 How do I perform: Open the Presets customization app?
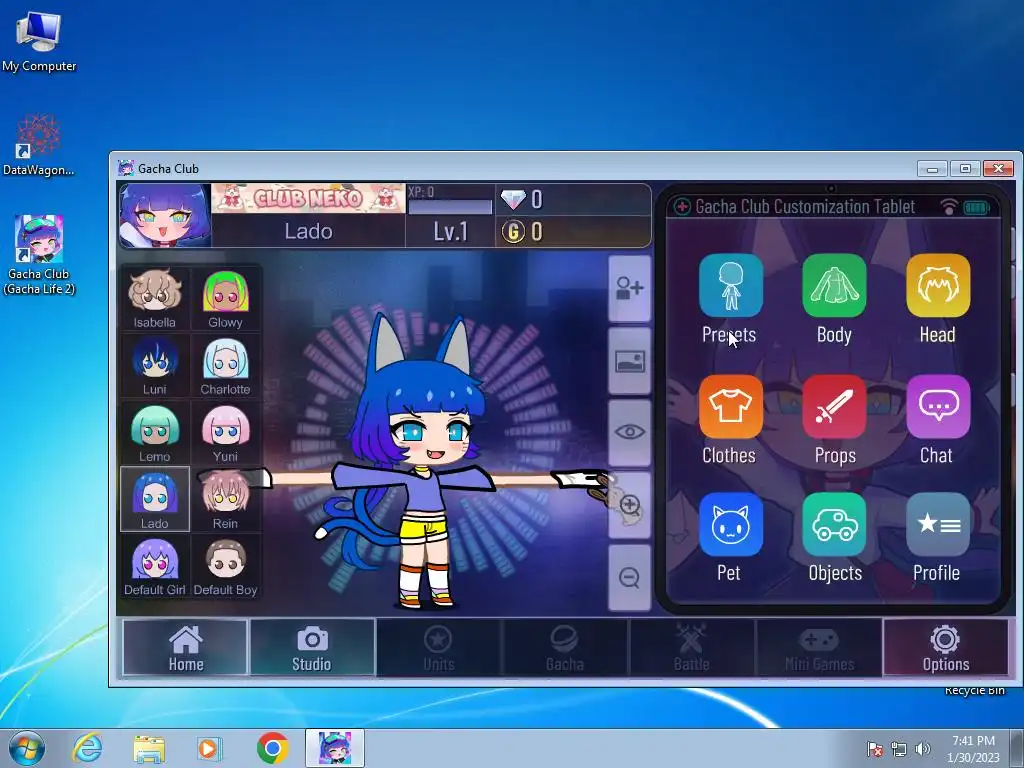pos(730,286)
